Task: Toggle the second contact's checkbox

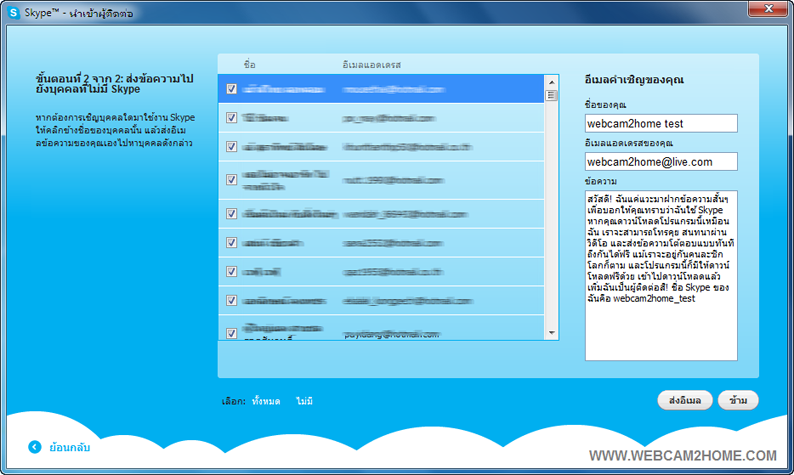Action: [x=232, y=118]
